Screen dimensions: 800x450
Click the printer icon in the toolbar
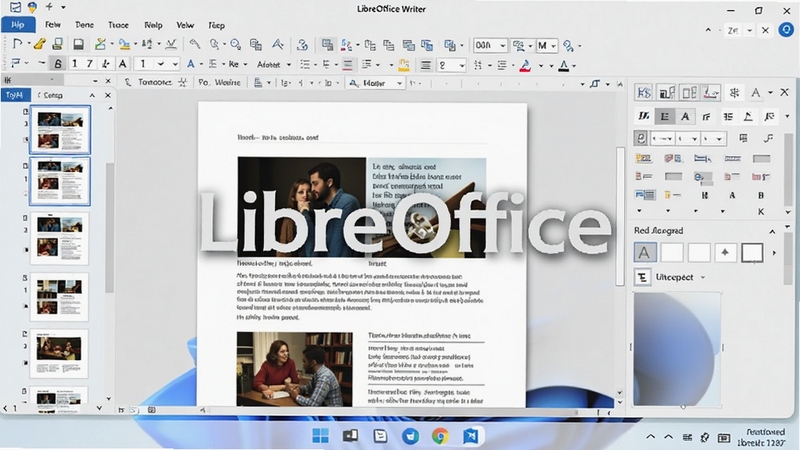(x=57, y=44)
